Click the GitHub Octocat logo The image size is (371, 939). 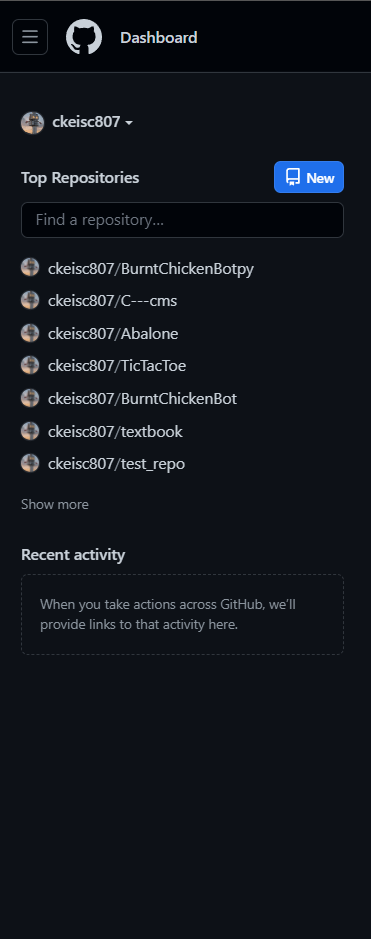point(84,37)
